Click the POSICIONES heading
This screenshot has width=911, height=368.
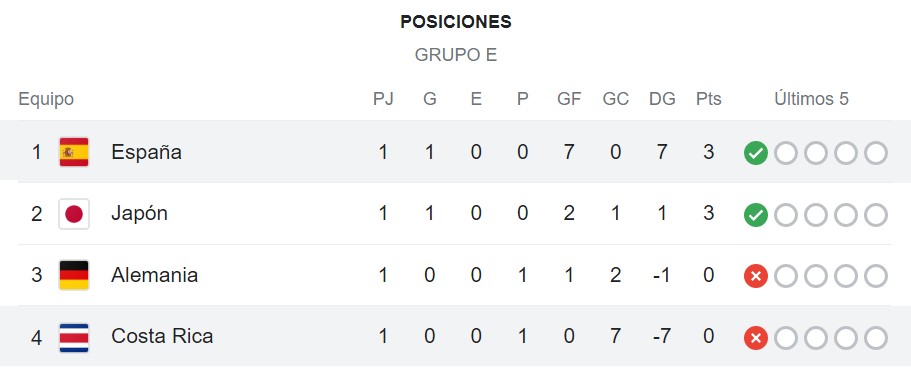click(x=456, y=22)
